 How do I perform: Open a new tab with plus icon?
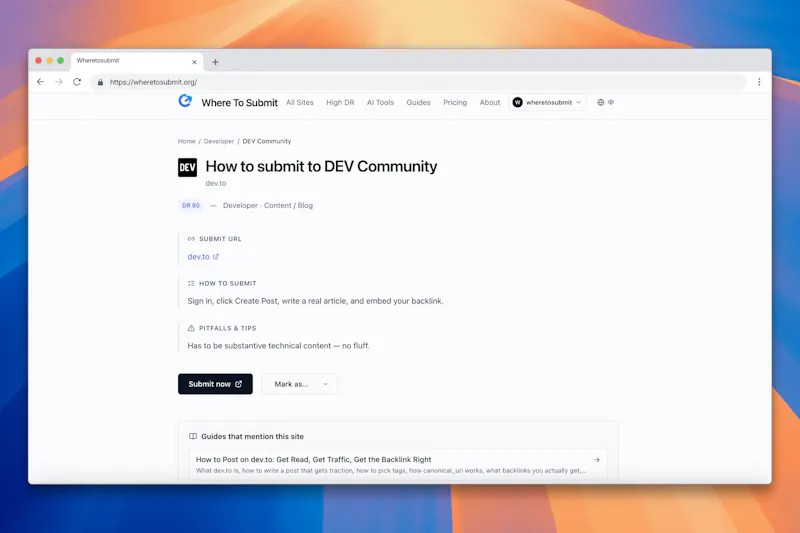215,62
